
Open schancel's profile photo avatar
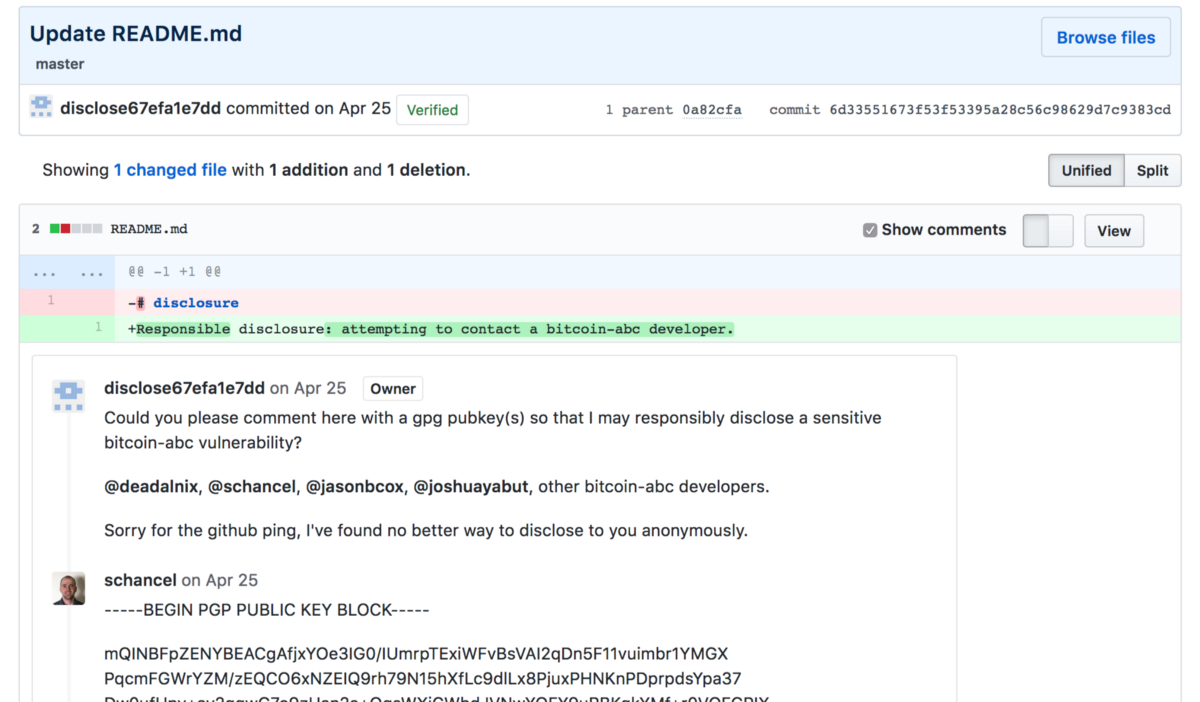[x=68, y=588]
